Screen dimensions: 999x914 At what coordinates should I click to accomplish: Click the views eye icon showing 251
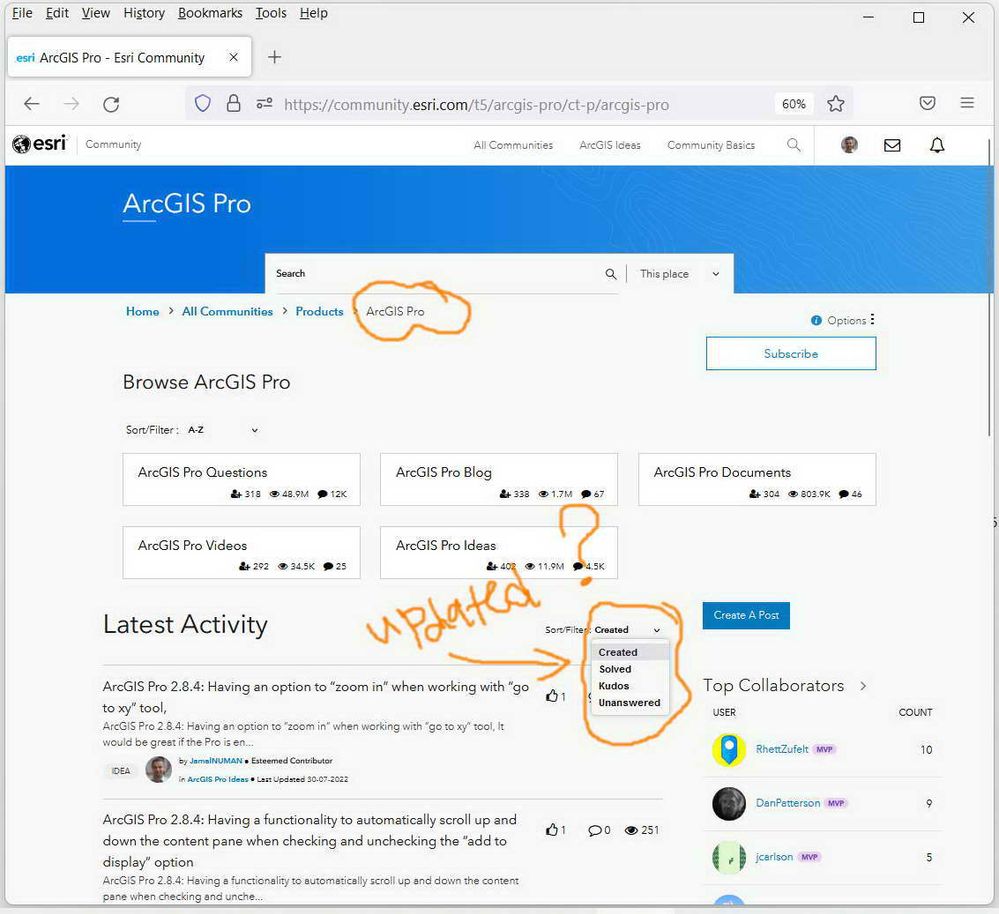631,830
